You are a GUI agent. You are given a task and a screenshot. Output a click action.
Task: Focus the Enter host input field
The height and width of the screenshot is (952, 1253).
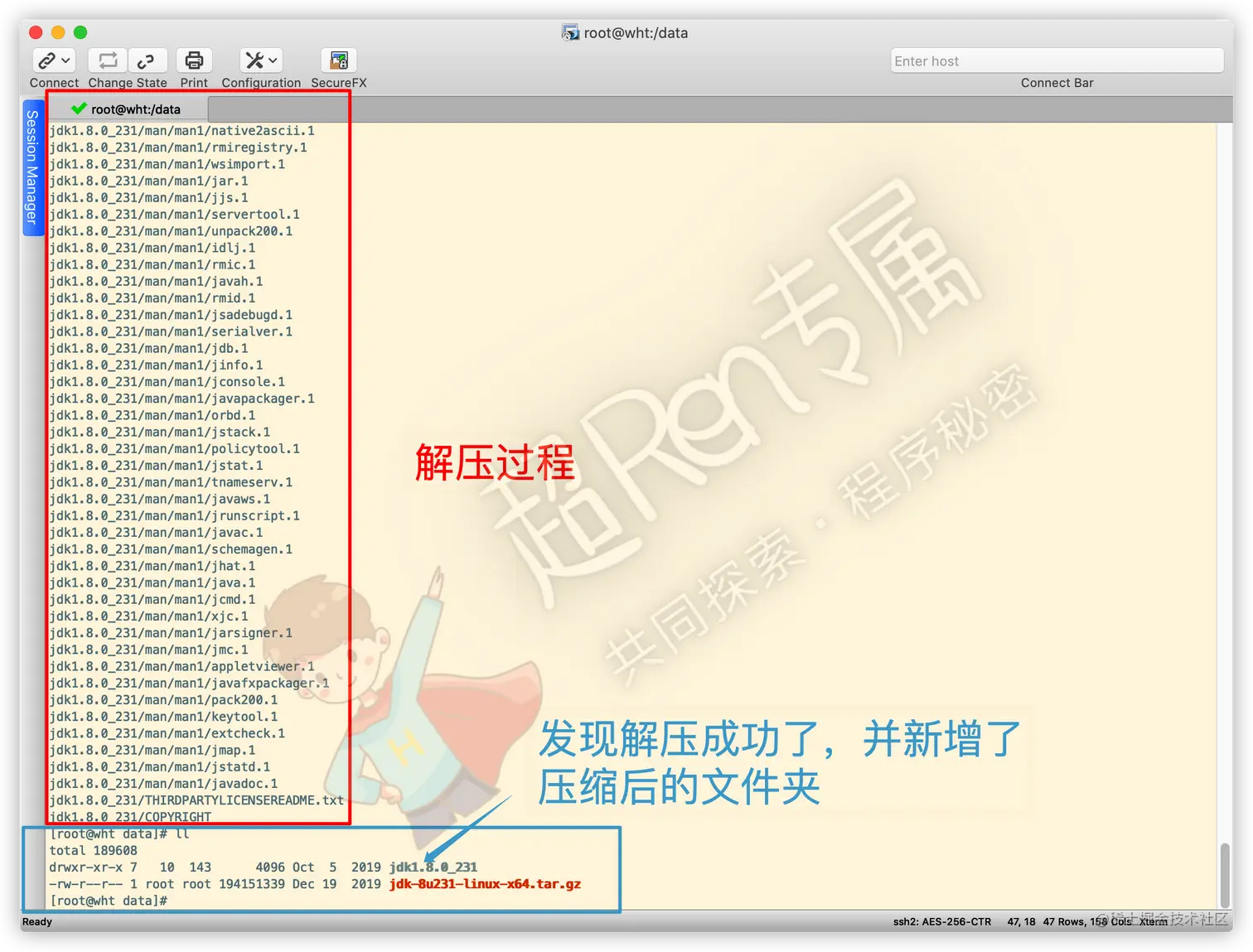pyautogui.click(x=1057, y=61)
